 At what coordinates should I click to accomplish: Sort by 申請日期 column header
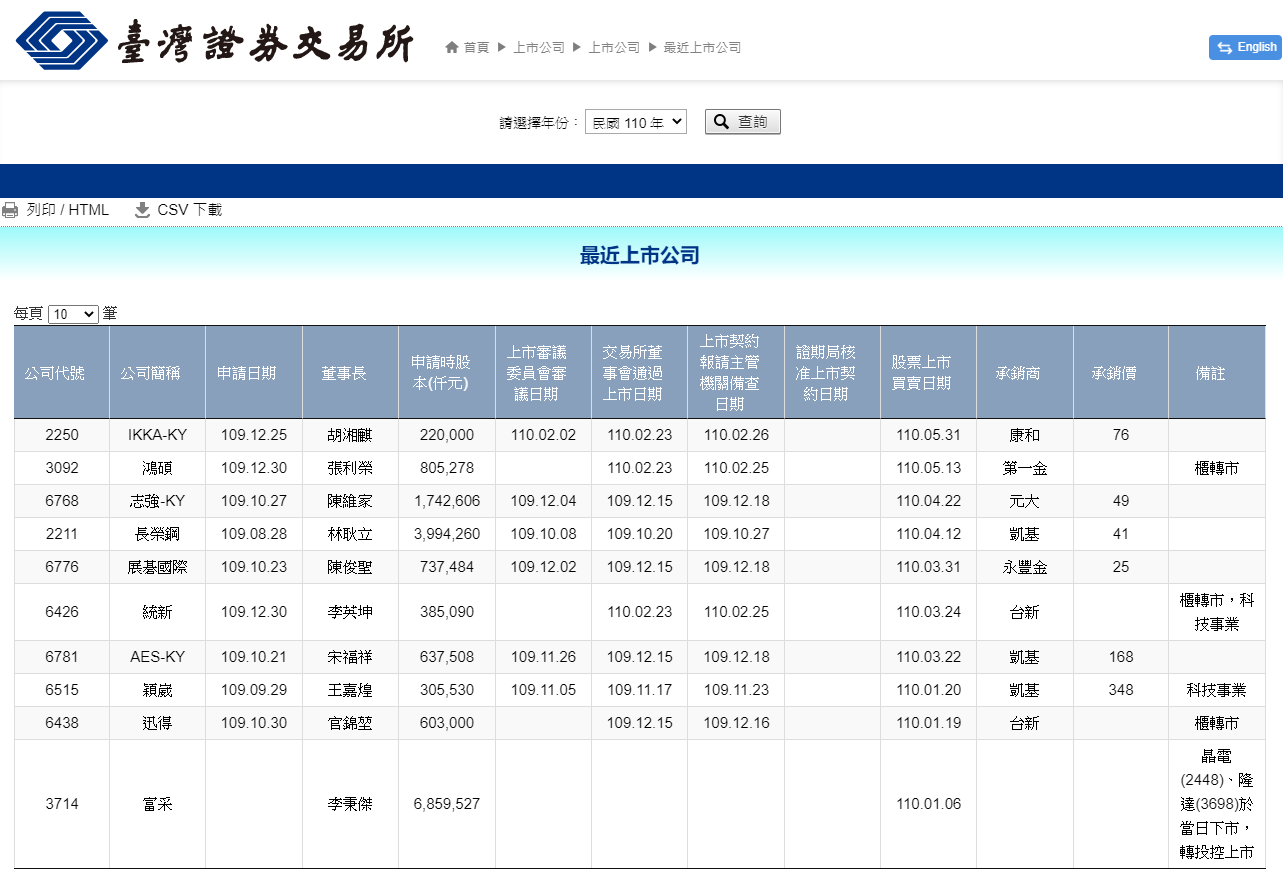click(254, 372)
